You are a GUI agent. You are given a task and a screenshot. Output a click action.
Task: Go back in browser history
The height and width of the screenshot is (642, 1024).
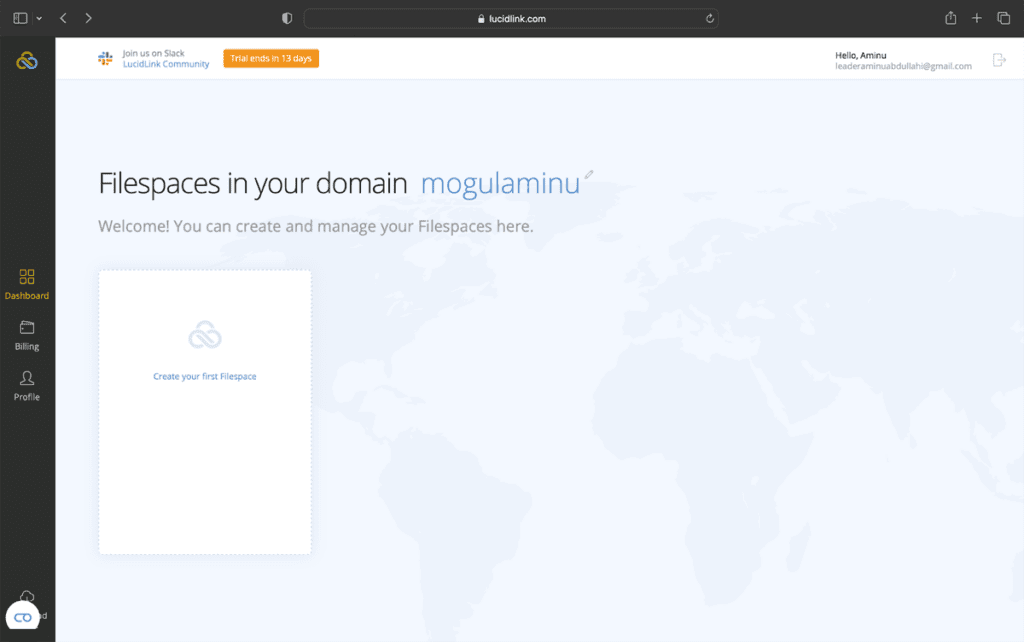click(63, 18)
